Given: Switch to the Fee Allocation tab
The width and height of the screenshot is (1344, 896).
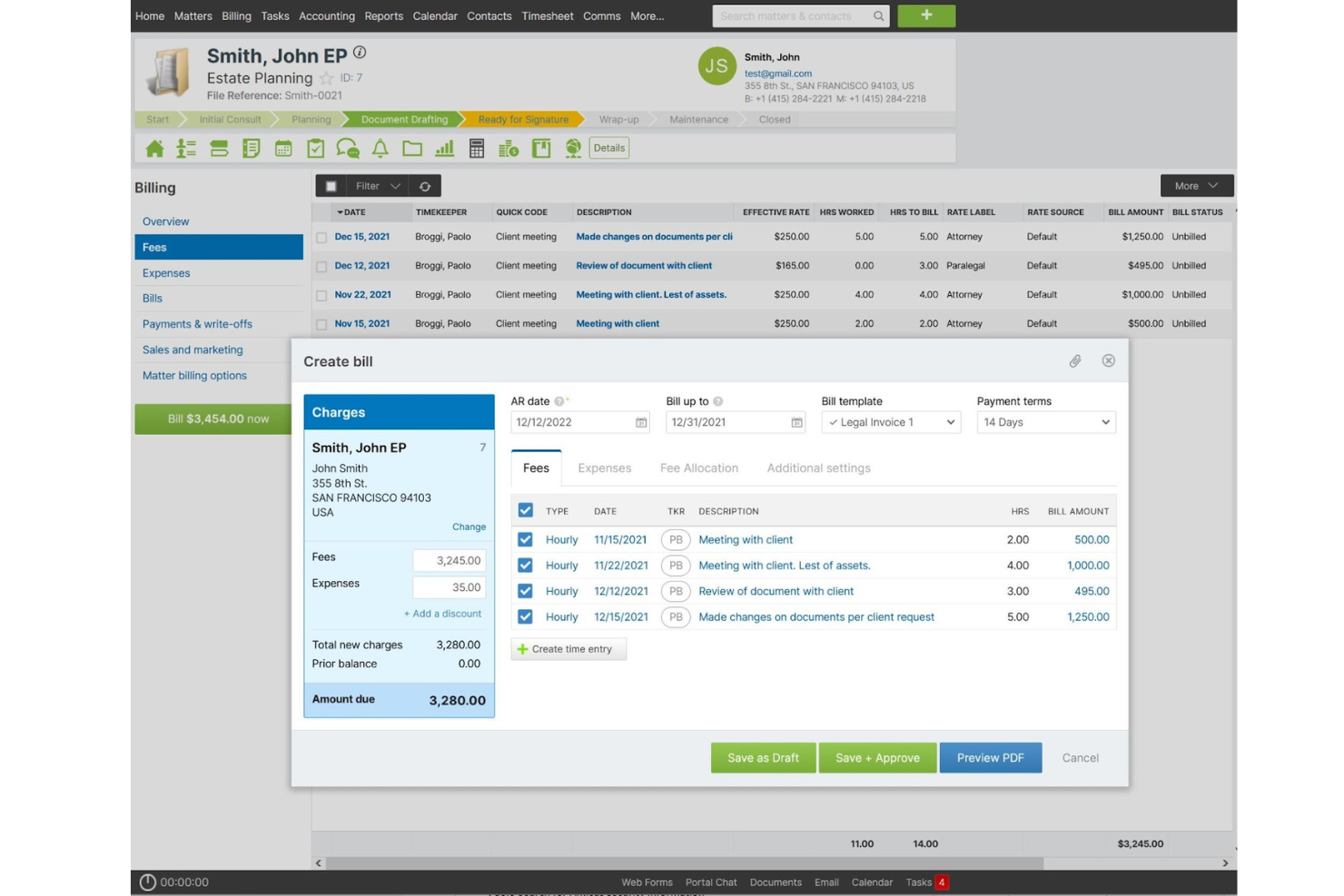Looking at the screenshot, I should [x=699, y=468].
